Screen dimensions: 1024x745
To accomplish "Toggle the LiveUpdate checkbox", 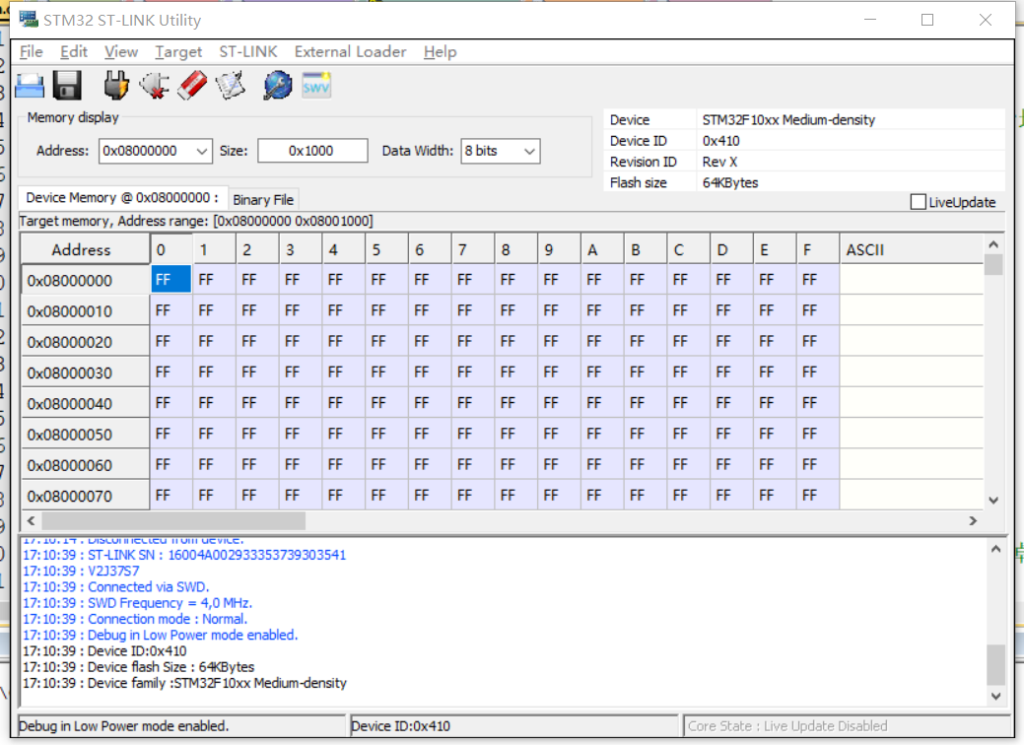I will [x=918, y=202].
